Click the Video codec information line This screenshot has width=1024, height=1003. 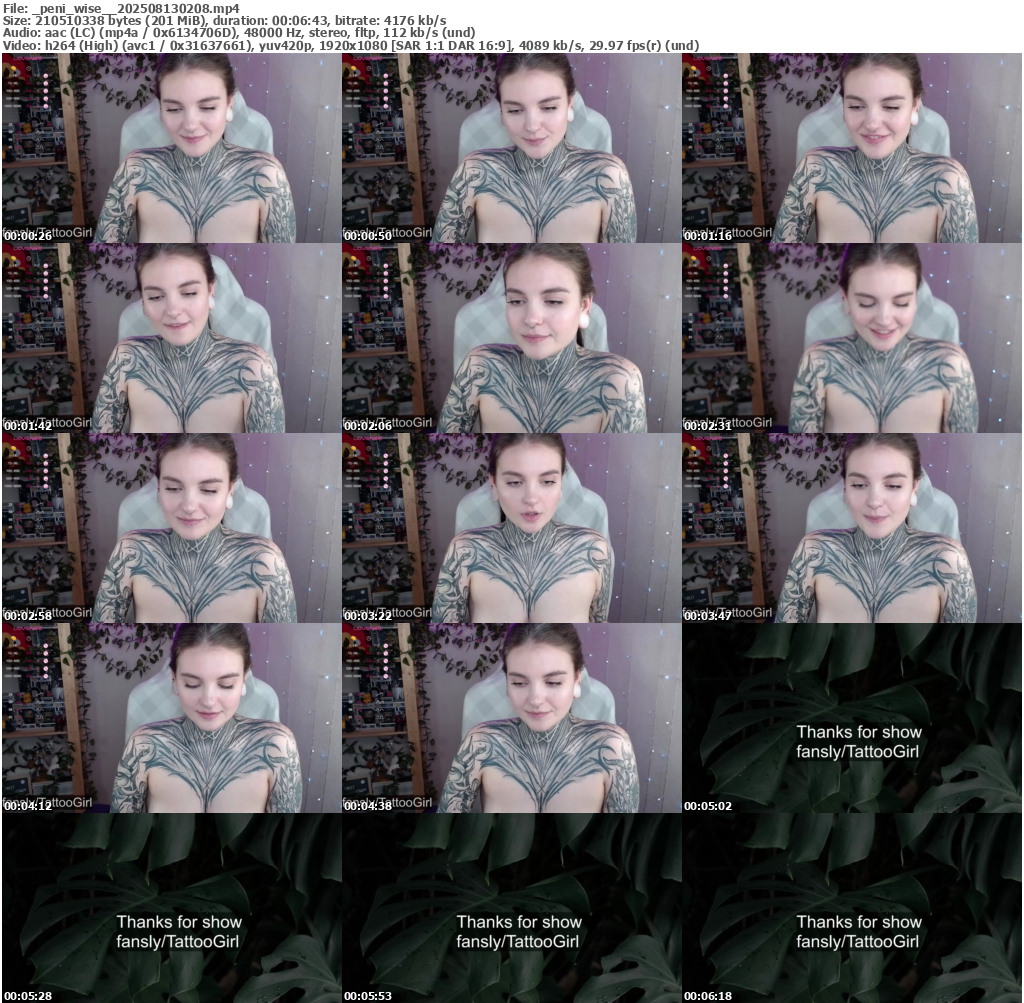(351, 46)
